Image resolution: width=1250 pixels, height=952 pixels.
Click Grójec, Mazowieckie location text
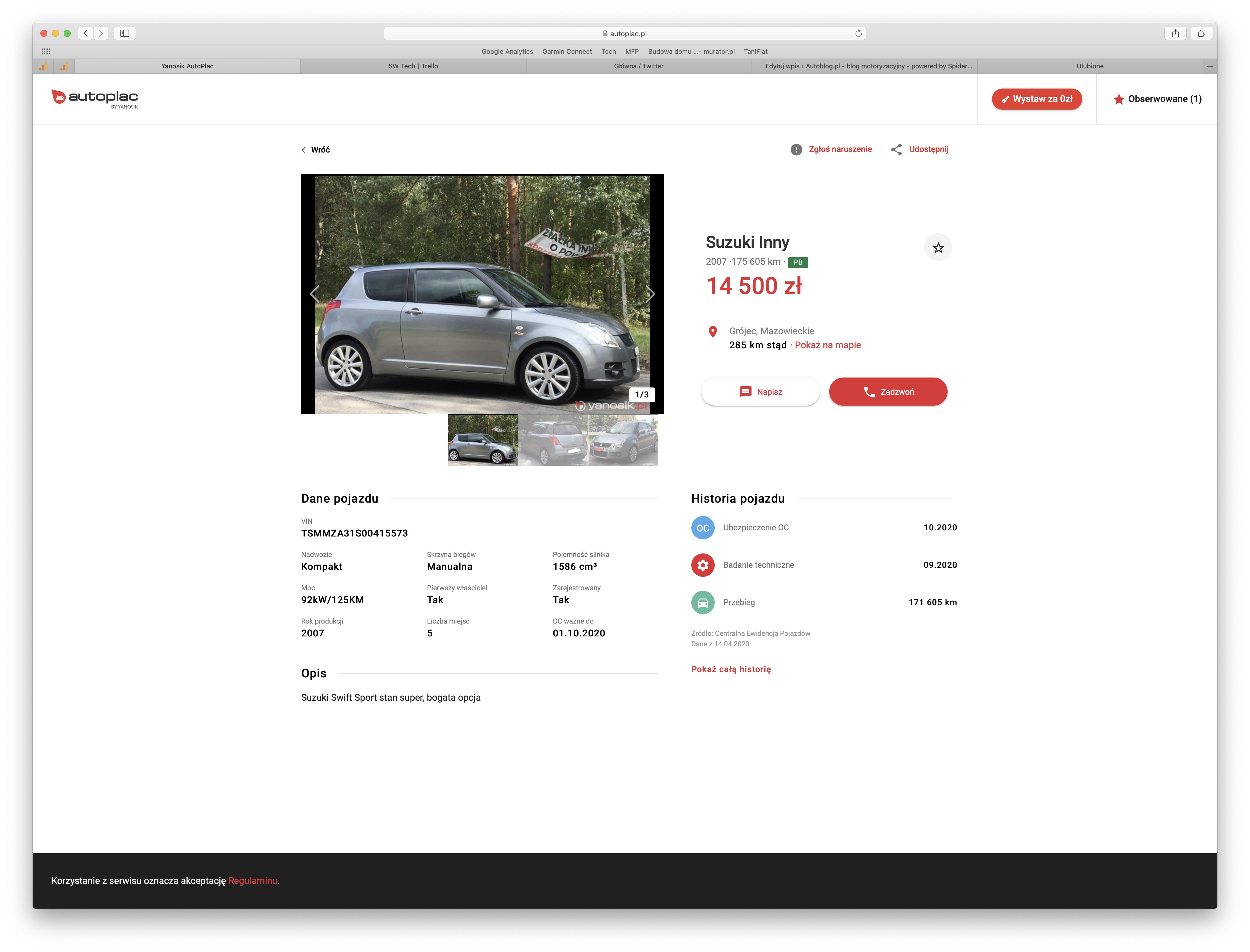tap(771, 331)
